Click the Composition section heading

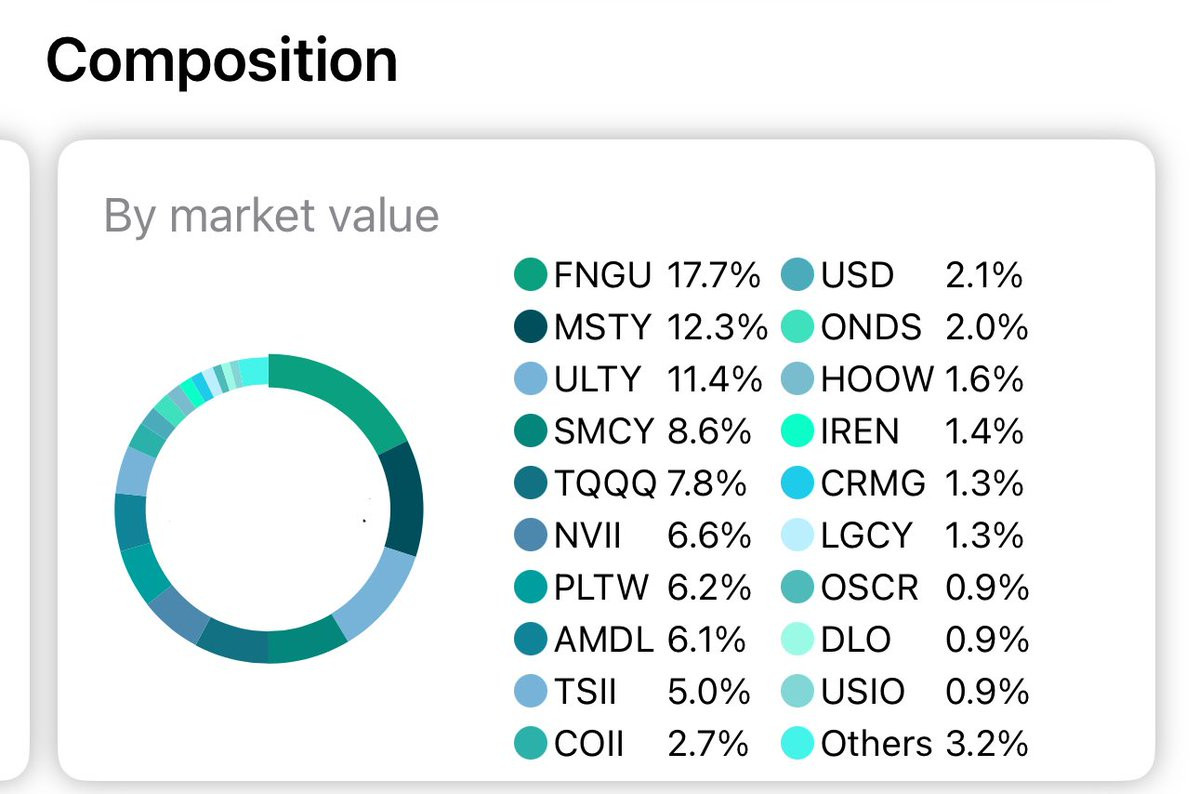click(221, 60)
